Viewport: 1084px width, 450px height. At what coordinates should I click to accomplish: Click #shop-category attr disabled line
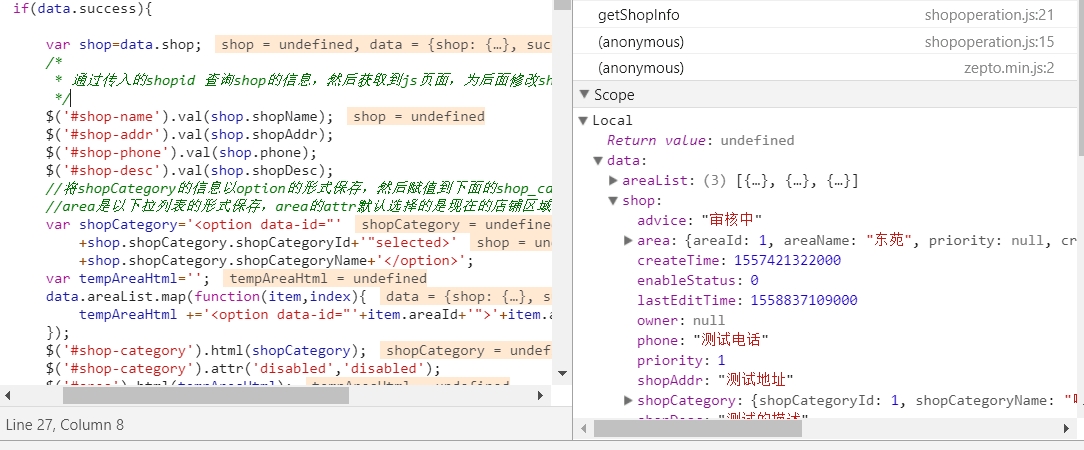click(x=243, y=368)
